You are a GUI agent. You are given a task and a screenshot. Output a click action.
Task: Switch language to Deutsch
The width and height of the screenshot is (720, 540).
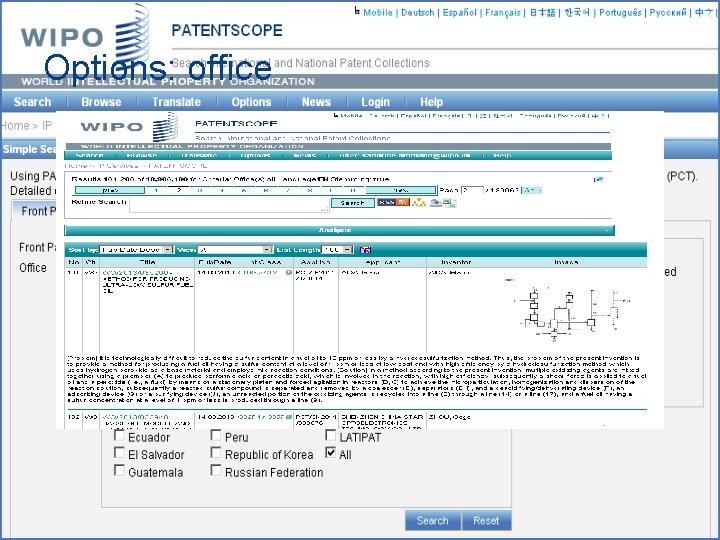(417, 12)
